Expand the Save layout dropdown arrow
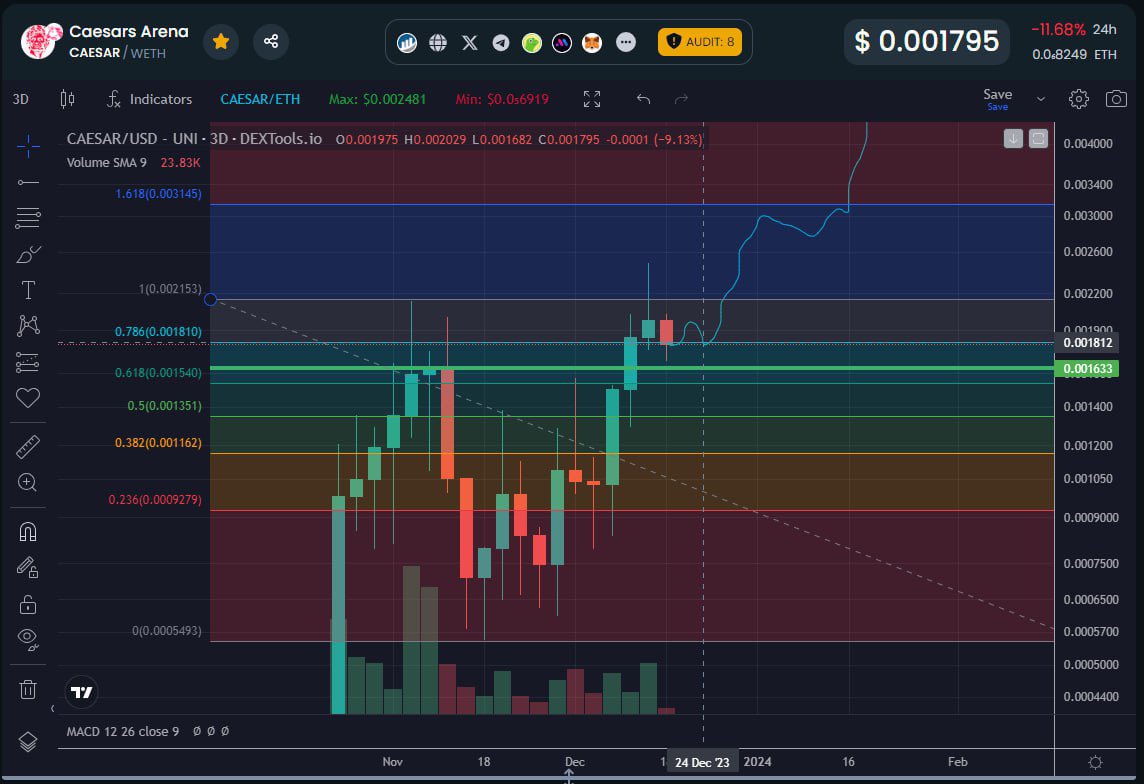Viewport: 1144px width, 784px height. pyautogui.click(x=1041, y=99)
